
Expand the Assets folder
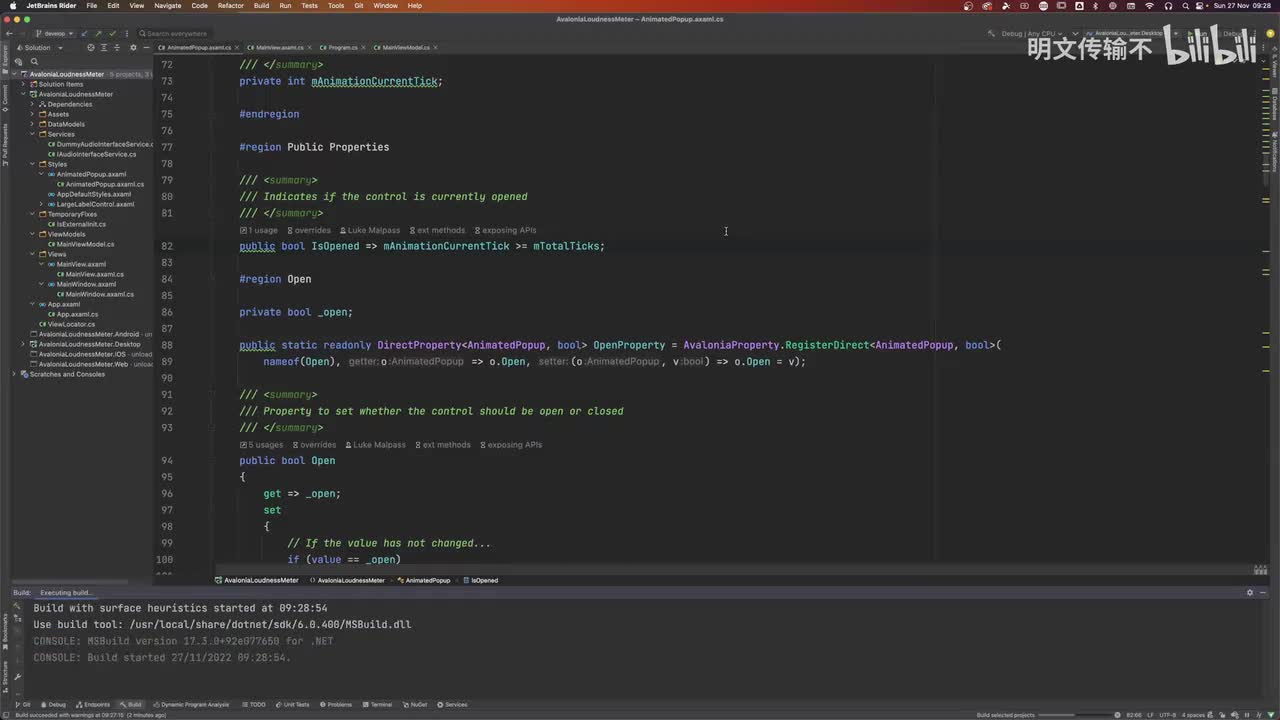click(32, 114)
